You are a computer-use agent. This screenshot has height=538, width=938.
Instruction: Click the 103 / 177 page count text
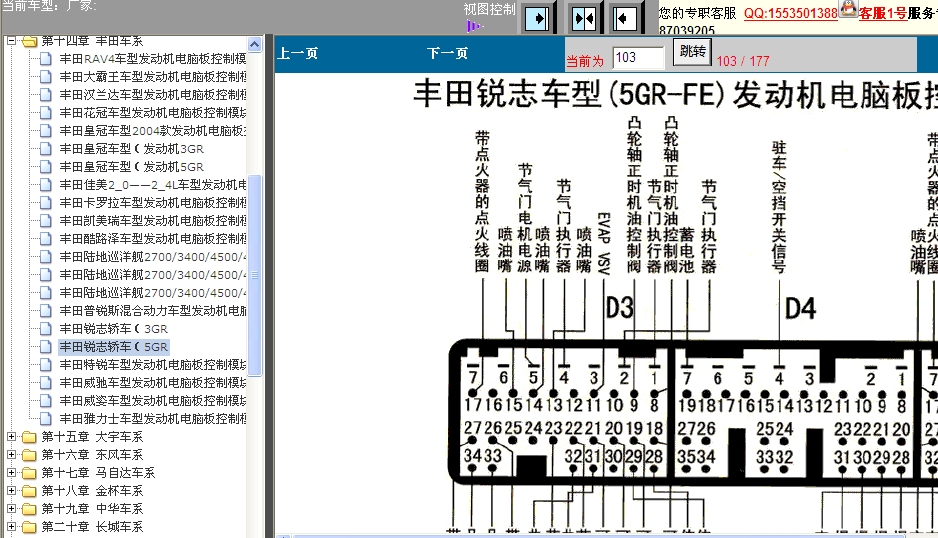pos(743,61)
